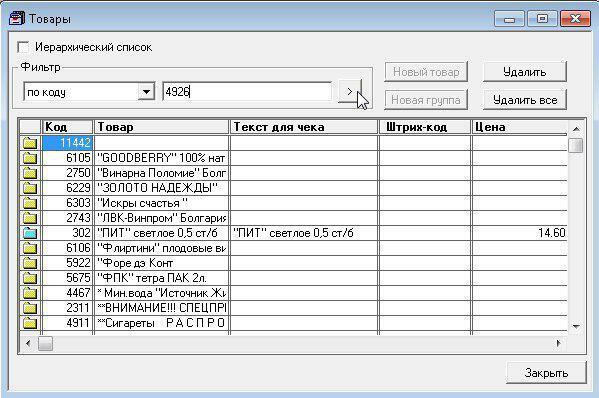Select Мин.вода "Источник" product cell

(x=161, y=293)
